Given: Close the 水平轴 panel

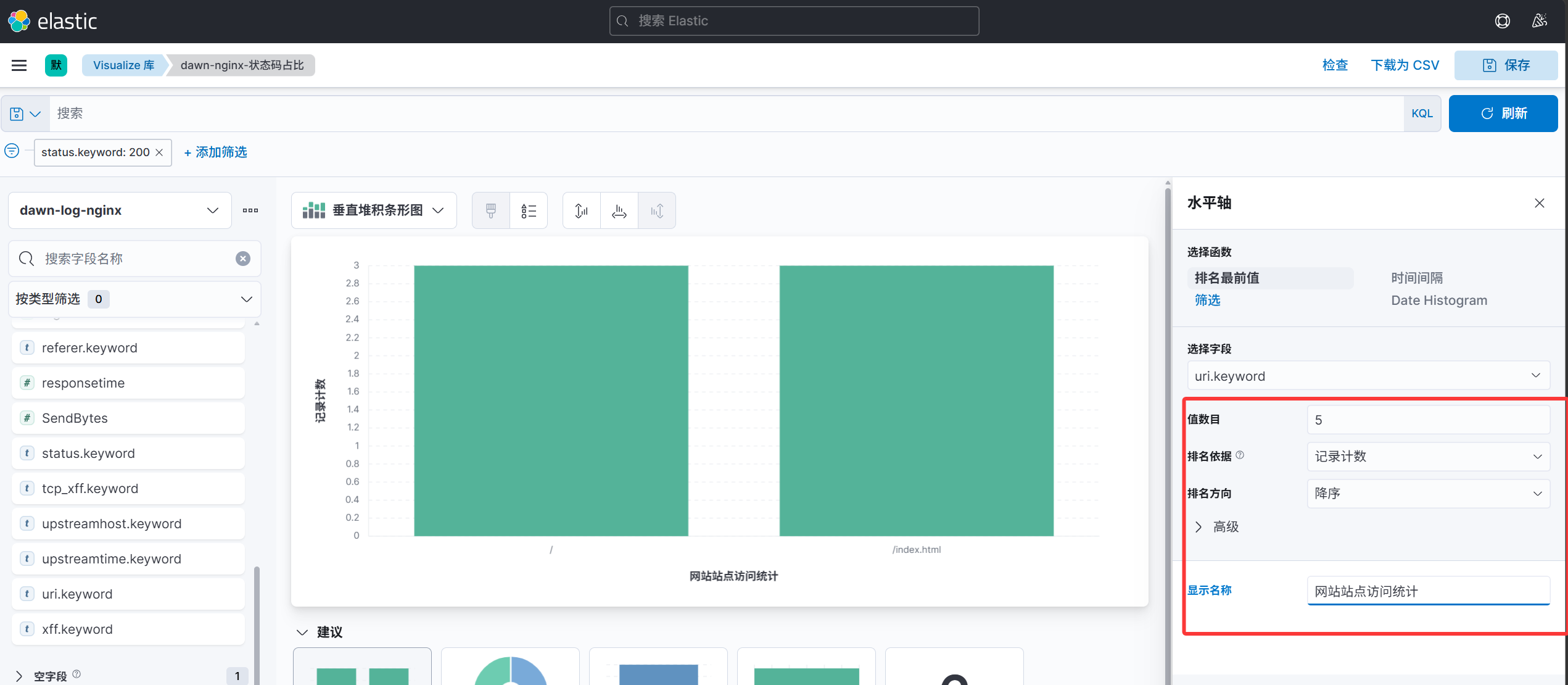Looking at the screenshot, I should 1540,203.
